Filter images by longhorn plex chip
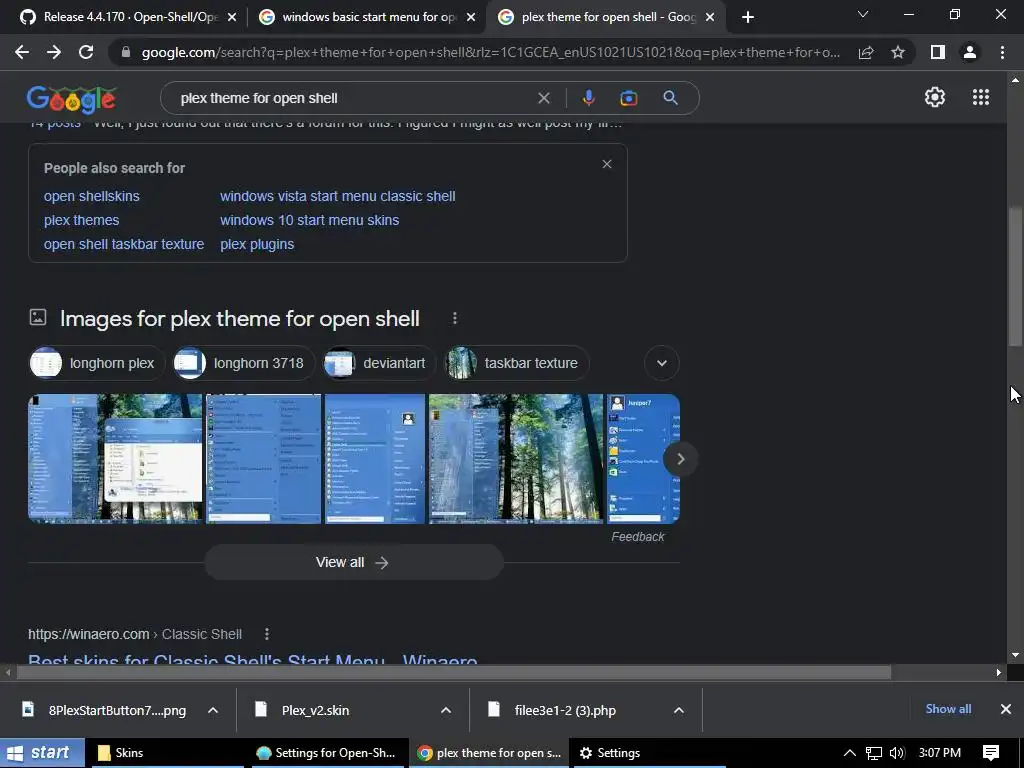Viewport: 1024px width, 768px height. pos(97,363)
